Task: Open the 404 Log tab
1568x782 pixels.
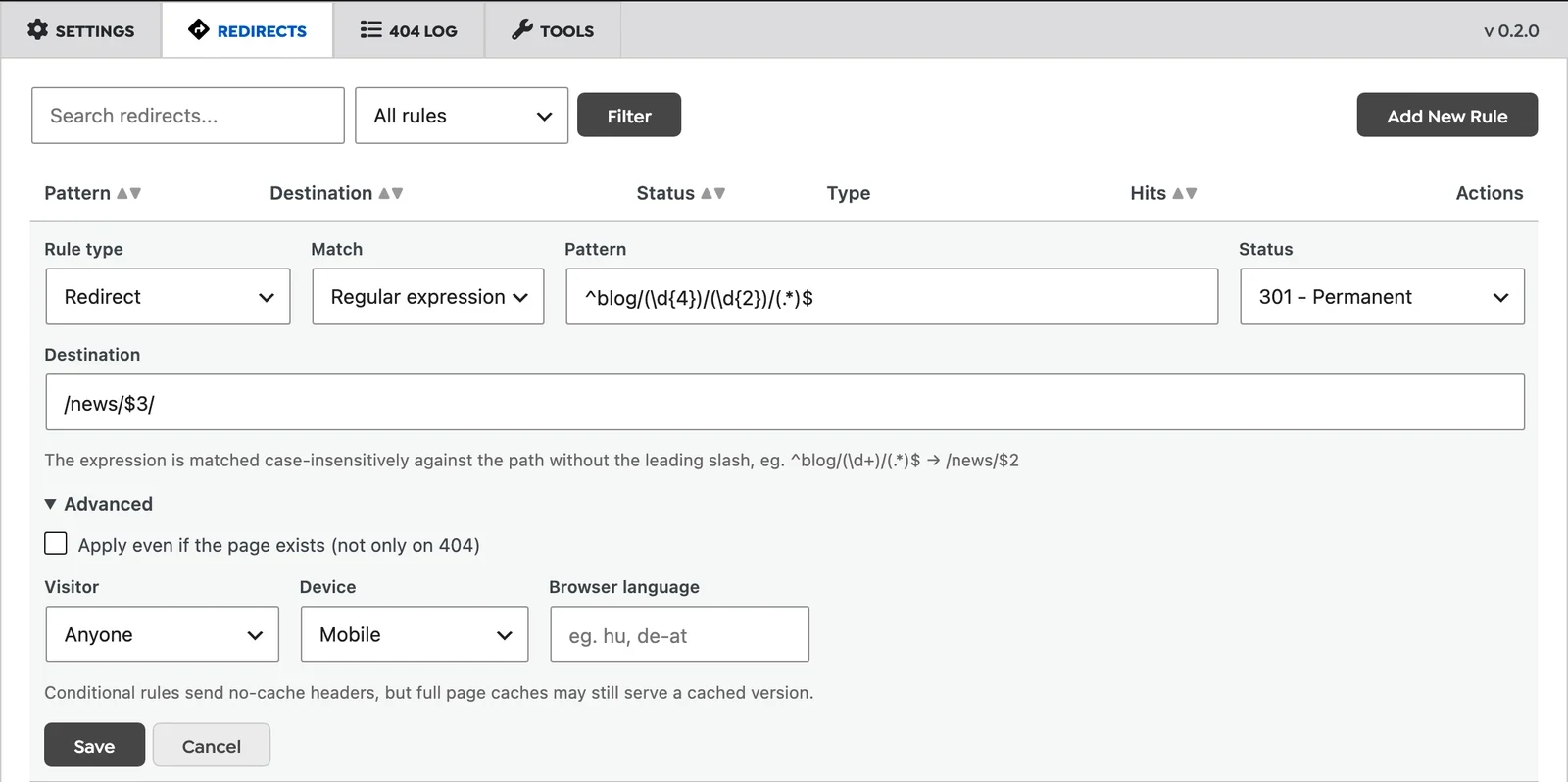Action: click(x=409, y=30)
